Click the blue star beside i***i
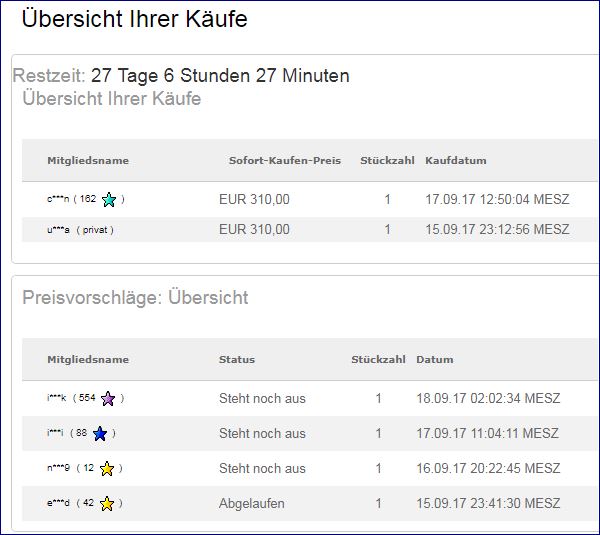This screenshot has width=600, height=535. pyautogui.click(x=101, y=434)
